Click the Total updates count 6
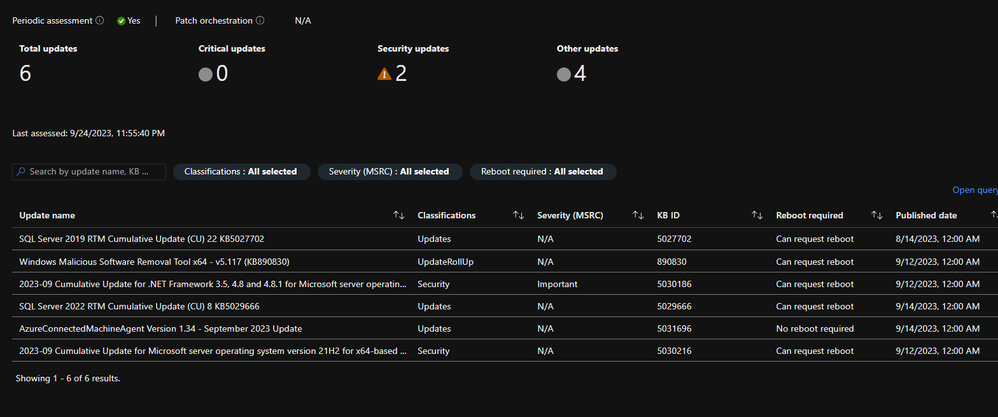The image size is (998, 417). pos(25,74)
